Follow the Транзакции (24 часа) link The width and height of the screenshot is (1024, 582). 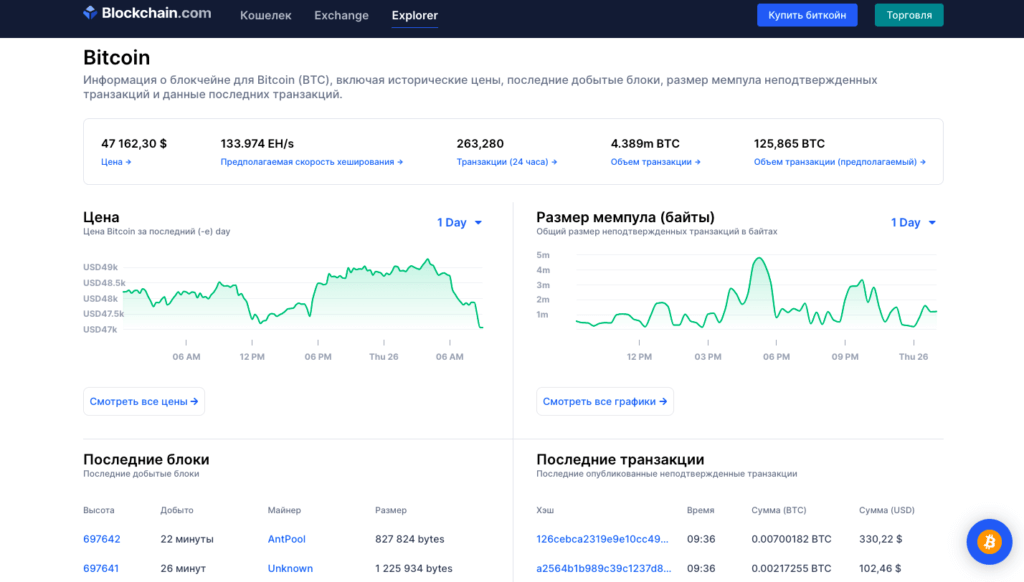tap(506, 162)
